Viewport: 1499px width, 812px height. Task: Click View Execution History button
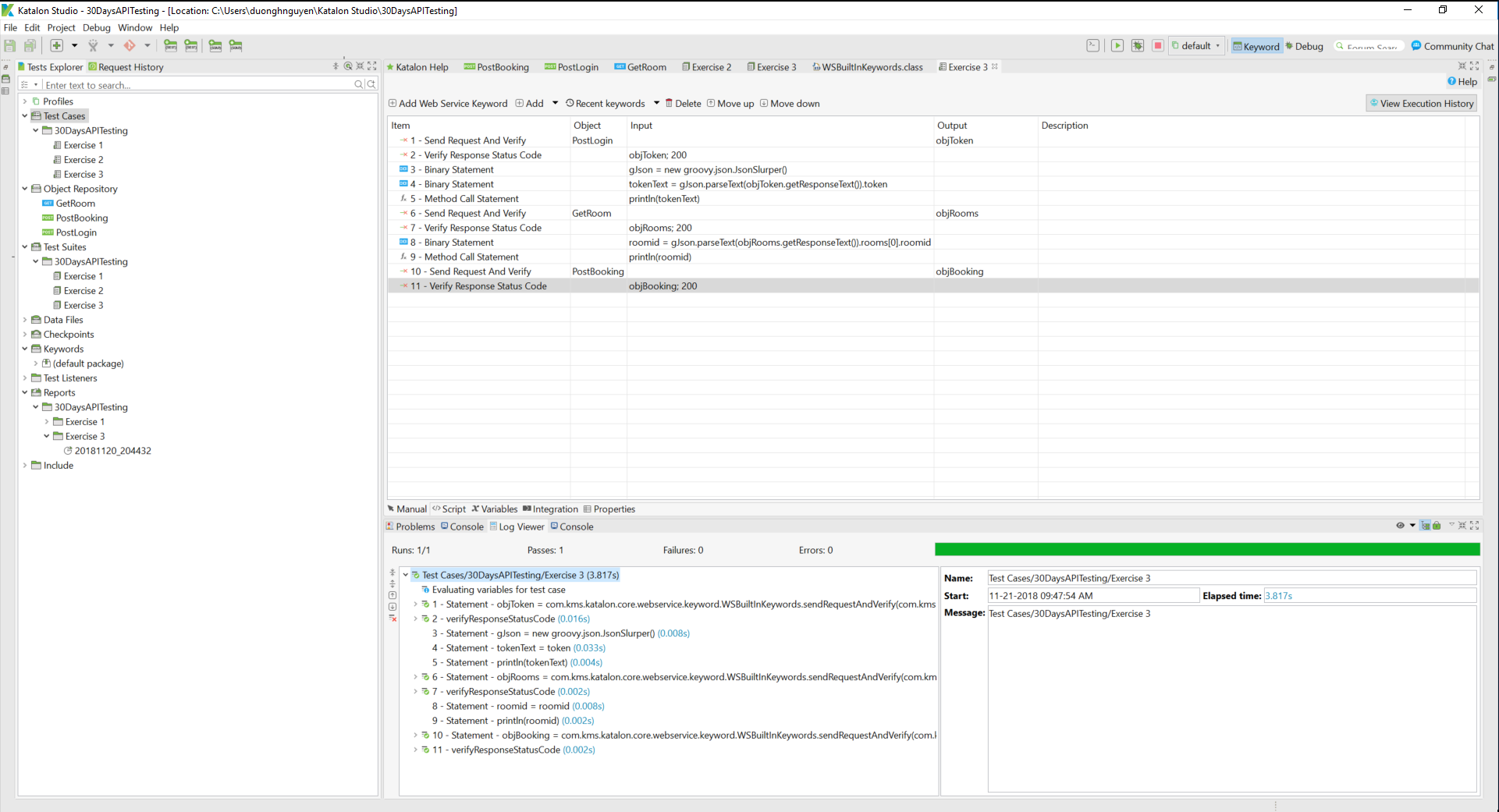tap(1422, 104)
